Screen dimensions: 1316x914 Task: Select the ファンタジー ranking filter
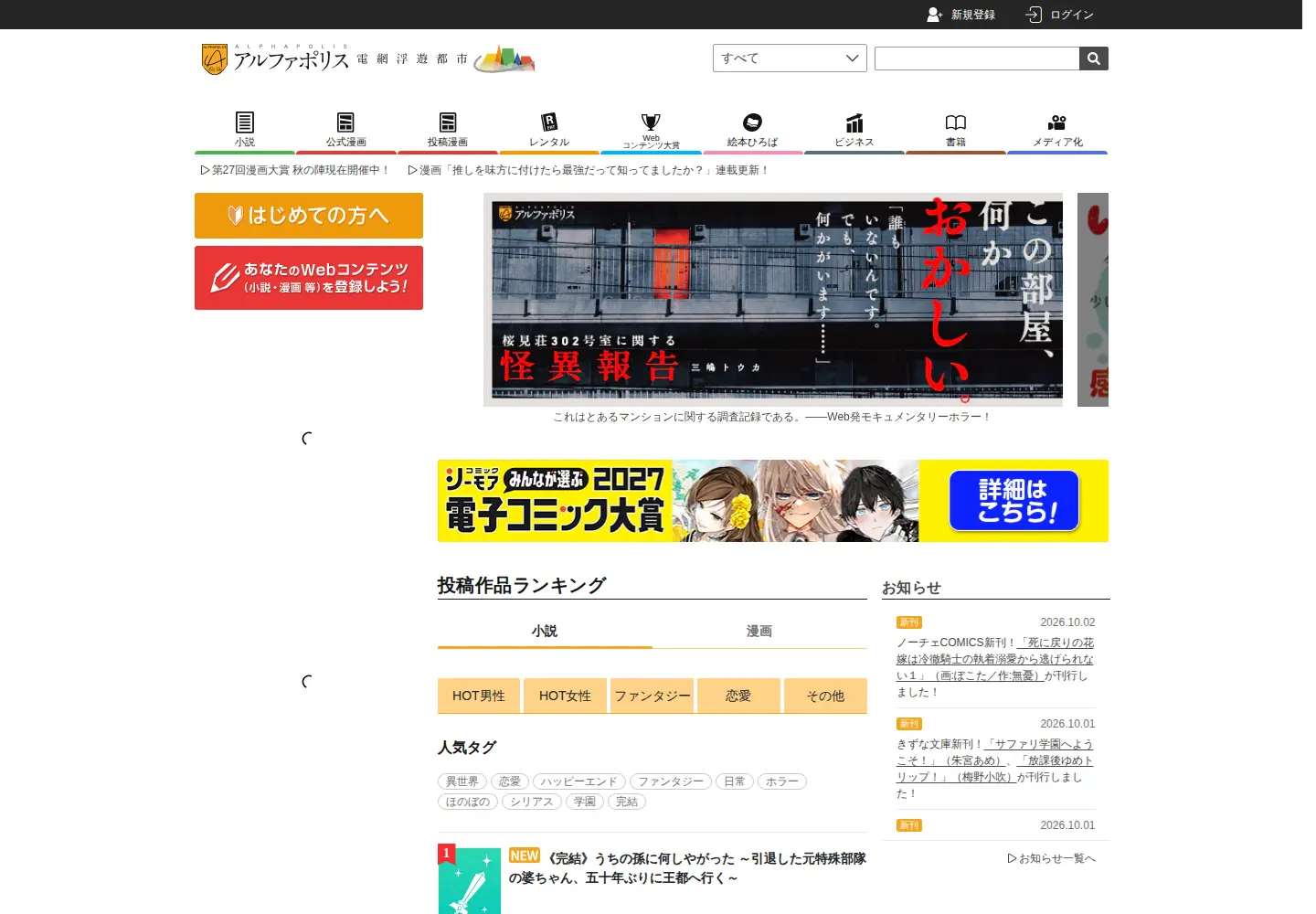click(x=653, y=696)
